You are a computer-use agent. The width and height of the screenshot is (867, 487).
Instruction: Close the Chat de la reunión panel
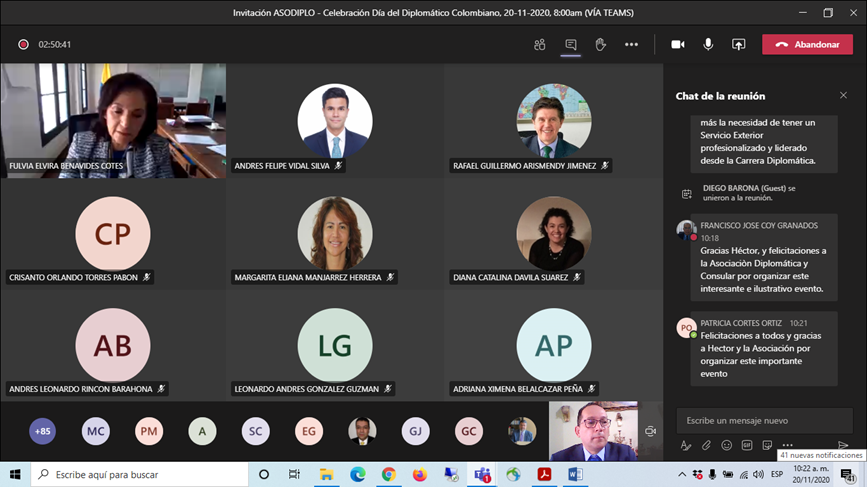pos(843,96)
